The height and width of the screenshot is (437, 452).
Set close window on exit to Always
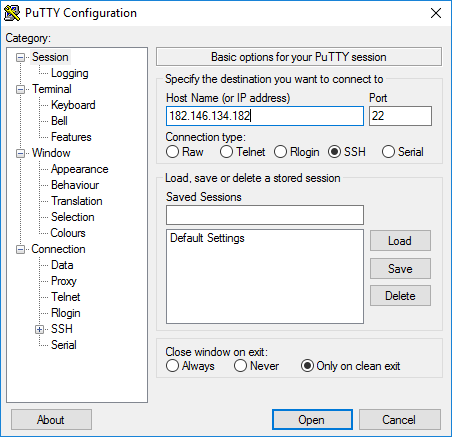tap(172, 366)
